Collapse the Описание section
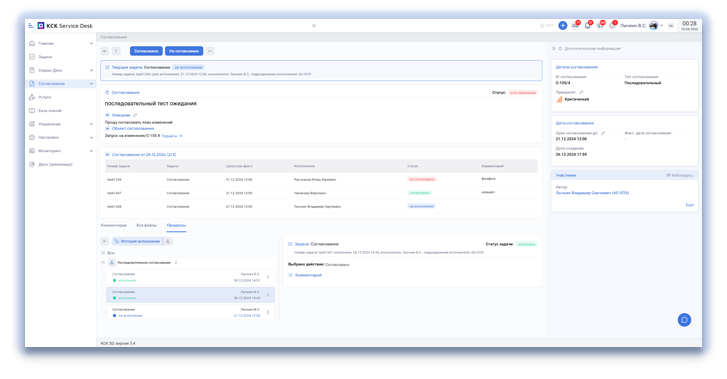This screenshot has height=379, width=727. 107,115
